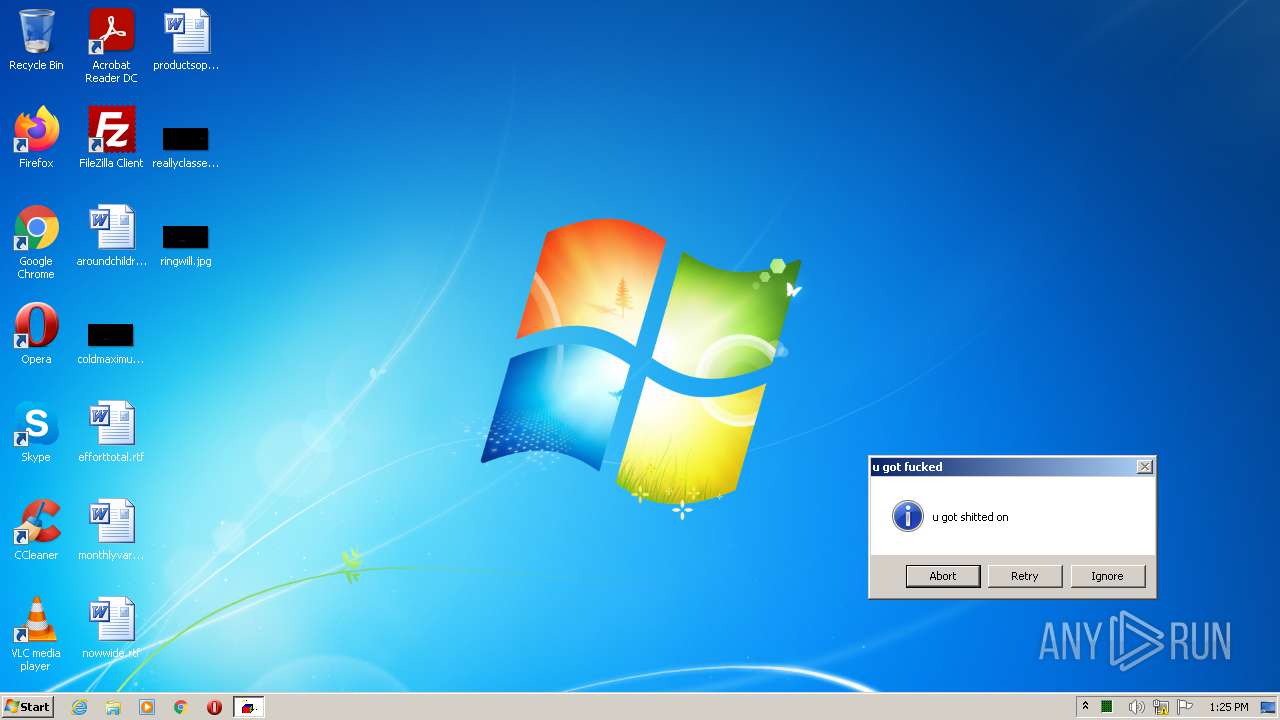Select the reallyclasse file icon
Image resolution: width=1280 pixels, height=720 pixels.
pyautogui.click(x=186, y=148)
